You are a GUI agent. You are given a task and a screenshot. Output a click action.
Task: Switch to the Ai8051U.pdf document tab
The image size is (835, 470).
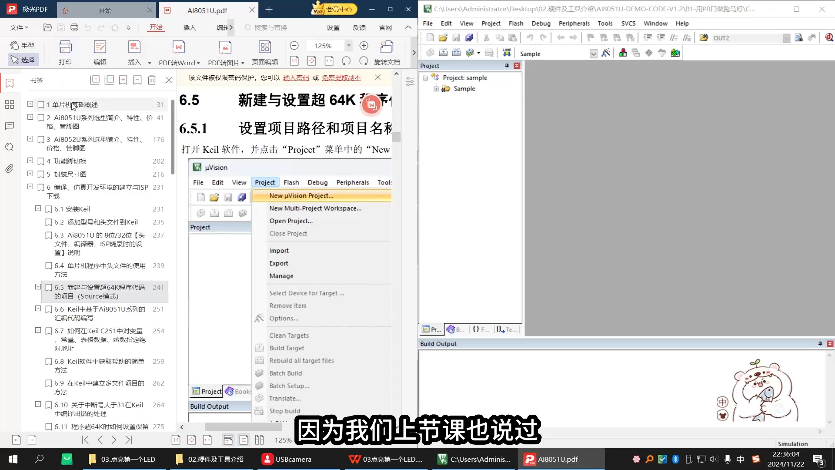209,10
